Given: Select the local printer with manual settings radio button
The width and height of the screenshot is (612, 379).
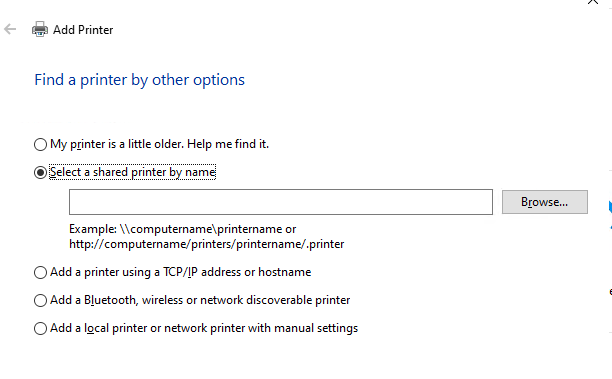Looking at the screenshot, I should (40, 329).
